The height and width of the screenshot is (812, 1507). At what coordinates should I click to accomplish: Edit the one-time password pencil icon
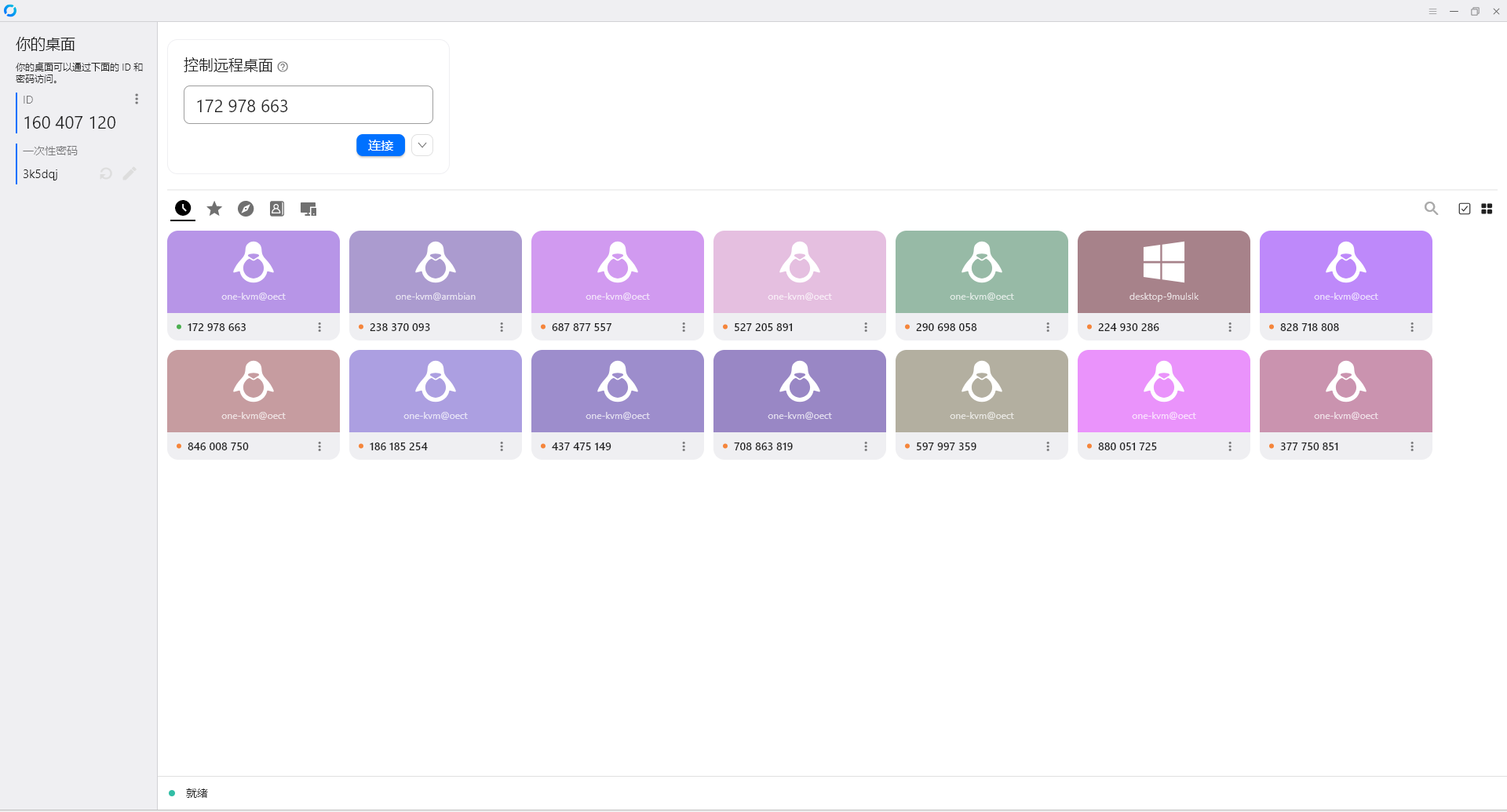[130, 173]
